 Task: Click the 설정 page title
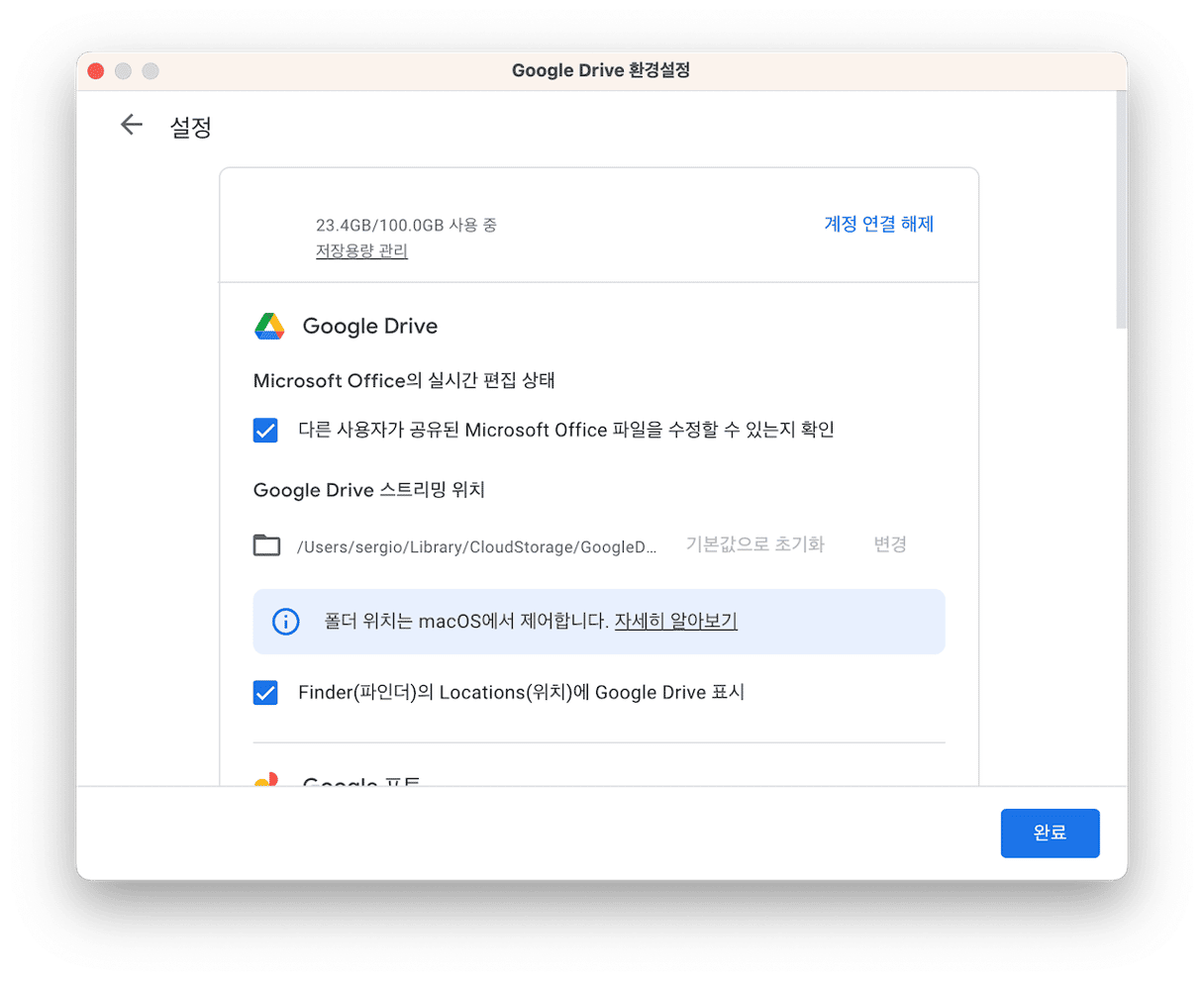tap(191, 127)
